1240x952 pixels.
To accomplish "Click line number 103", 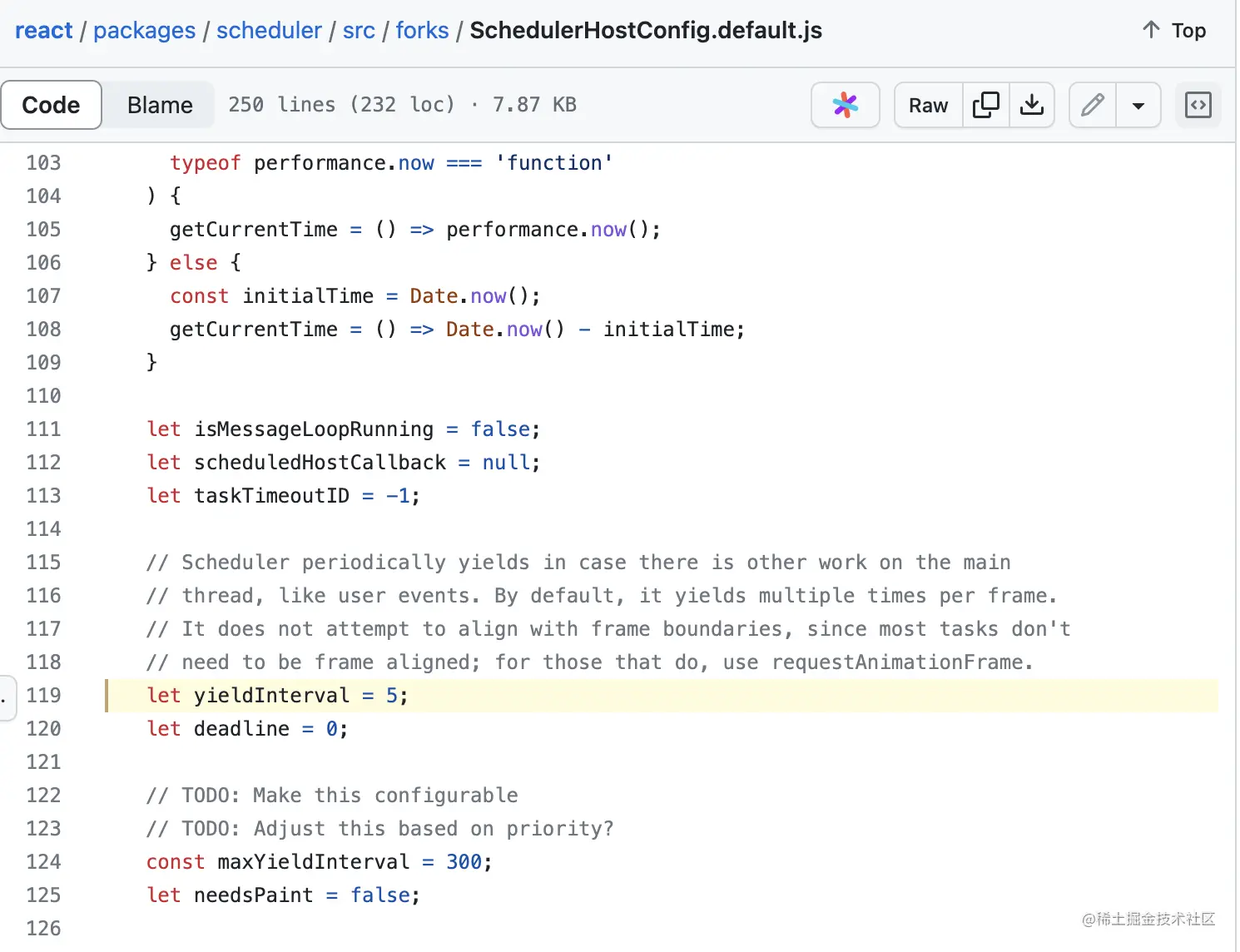I will point(44,162).
